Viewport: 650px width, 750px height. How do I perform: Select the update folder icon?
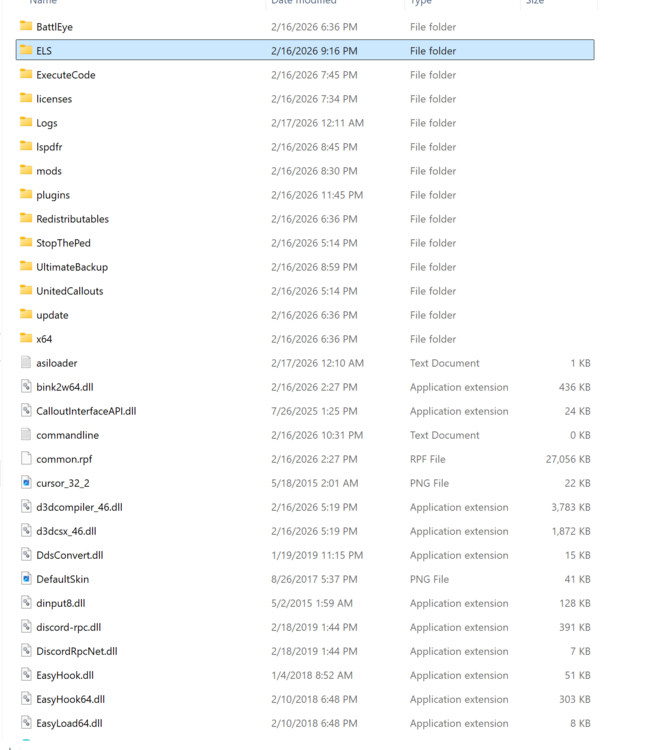coord(26,314)
